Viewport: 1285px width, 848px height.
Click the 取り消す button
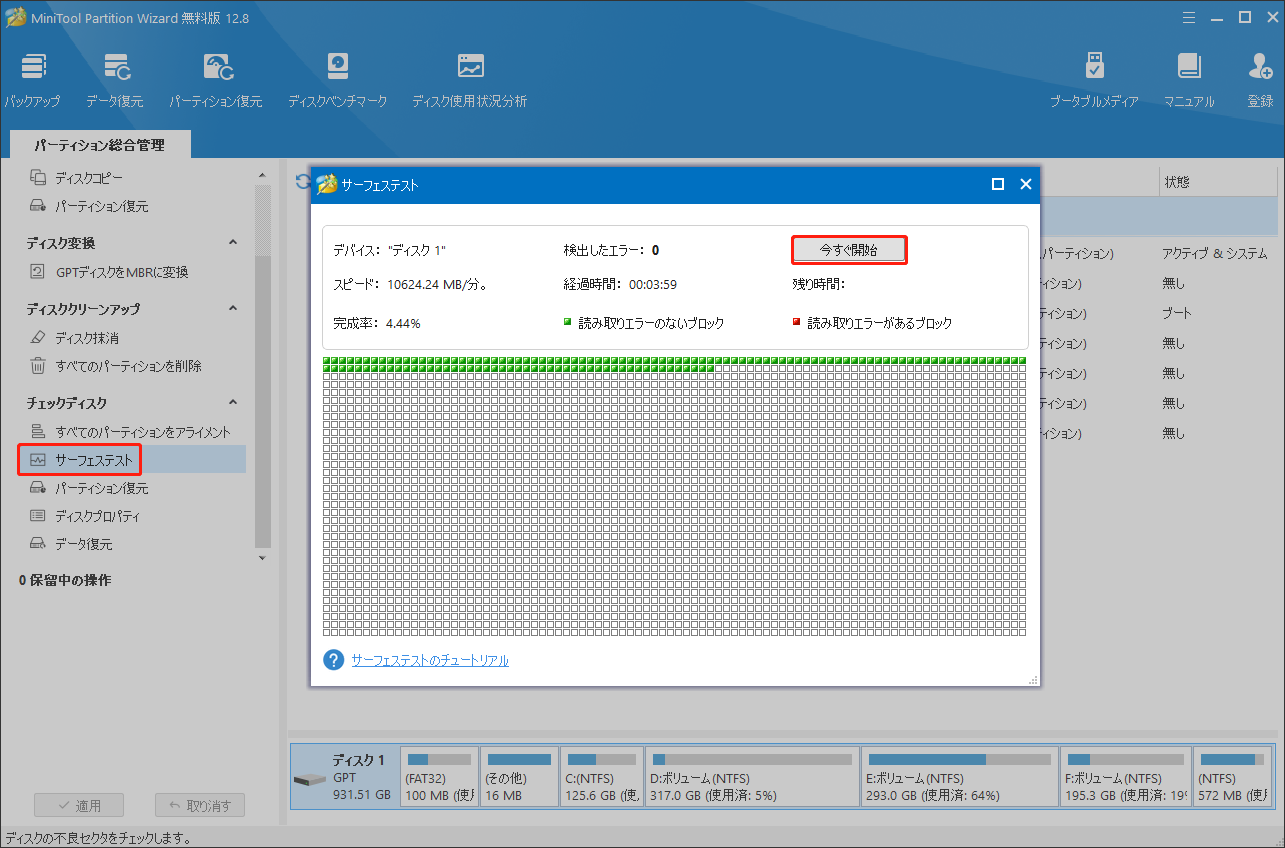pos(200,805)
